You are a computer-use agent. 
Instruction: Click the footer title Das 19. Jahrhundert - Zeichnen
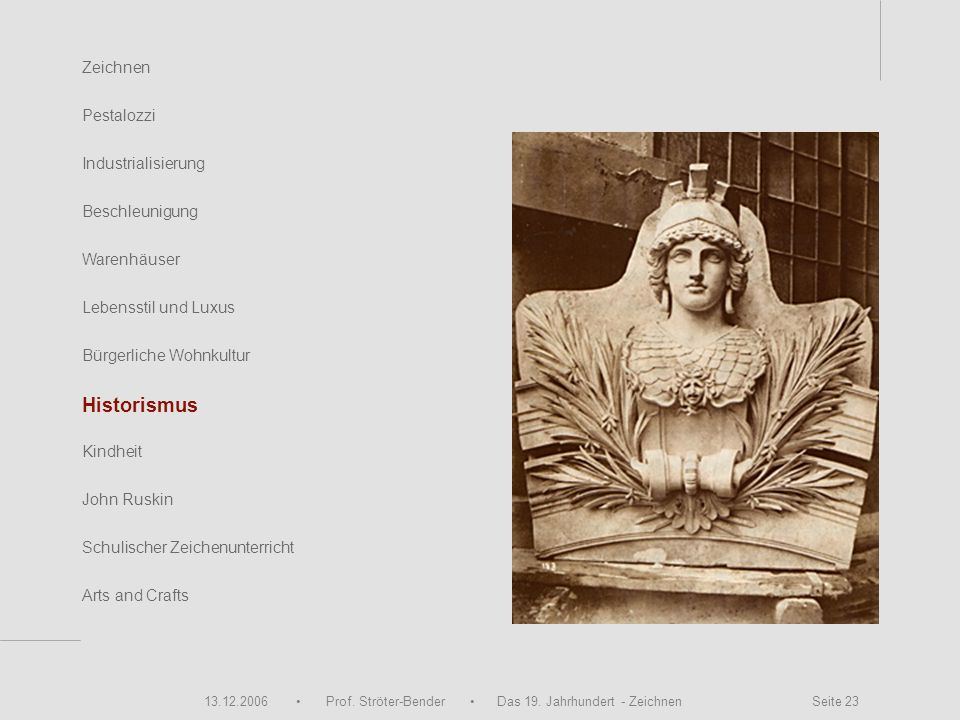point(589,702)
